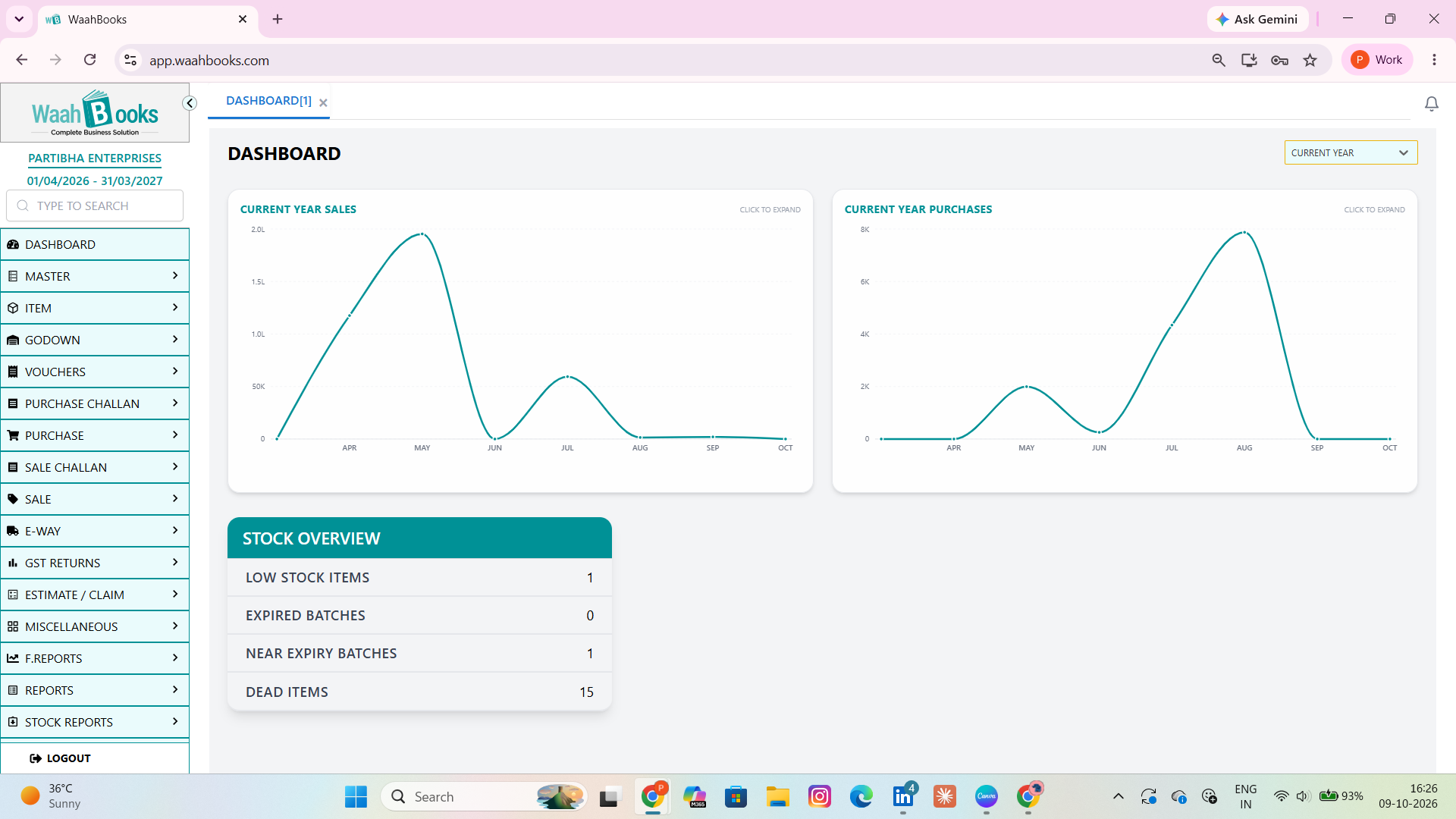Expand the MASTER menu
1456x819 pixels.
click(x=95, y=276)
